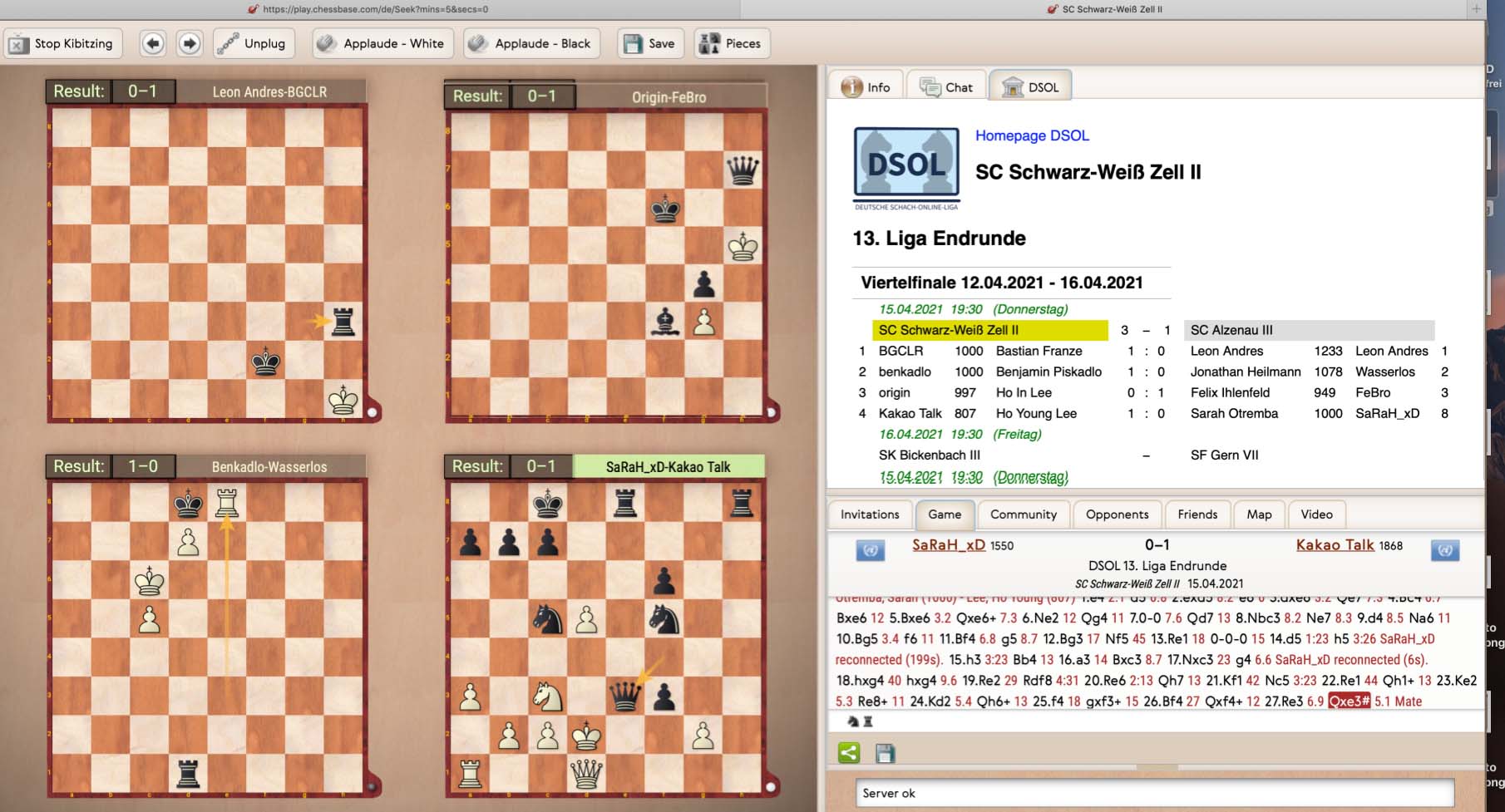Open the Opponents tab

[1117, 514]
